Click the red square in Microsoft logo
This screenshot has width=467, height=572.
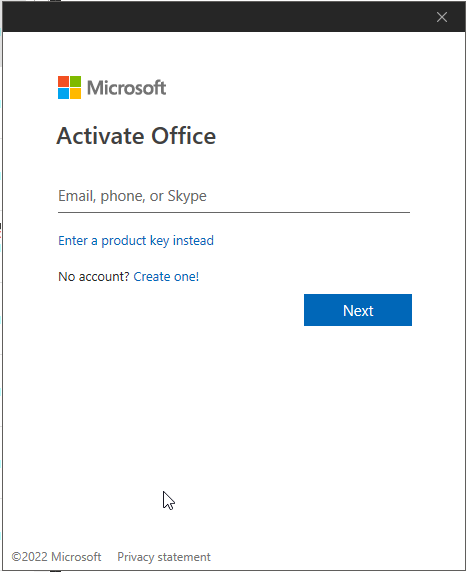(63, 81)
